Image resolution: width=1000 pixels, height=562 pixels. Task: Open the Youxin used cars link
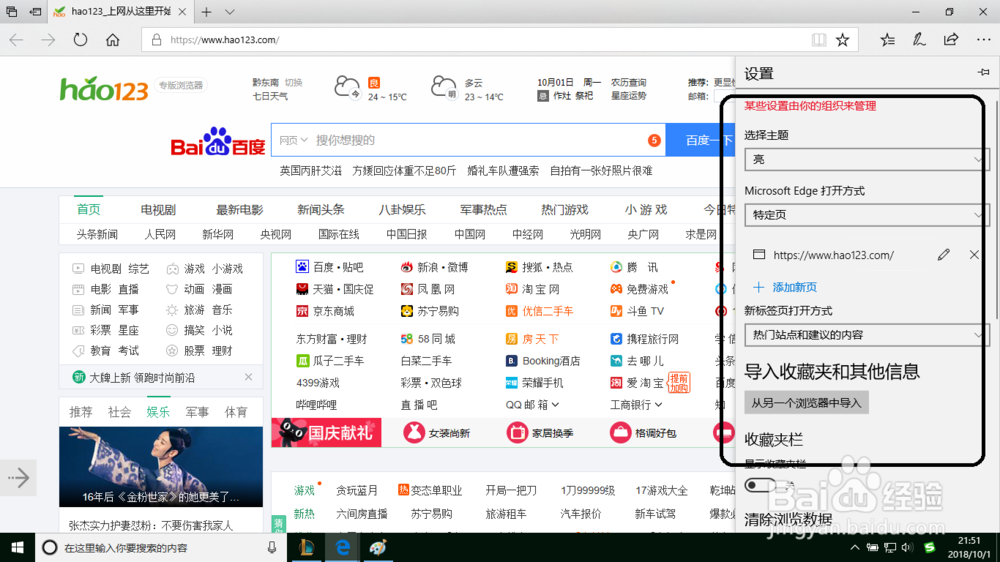click(x=539, y=311)
